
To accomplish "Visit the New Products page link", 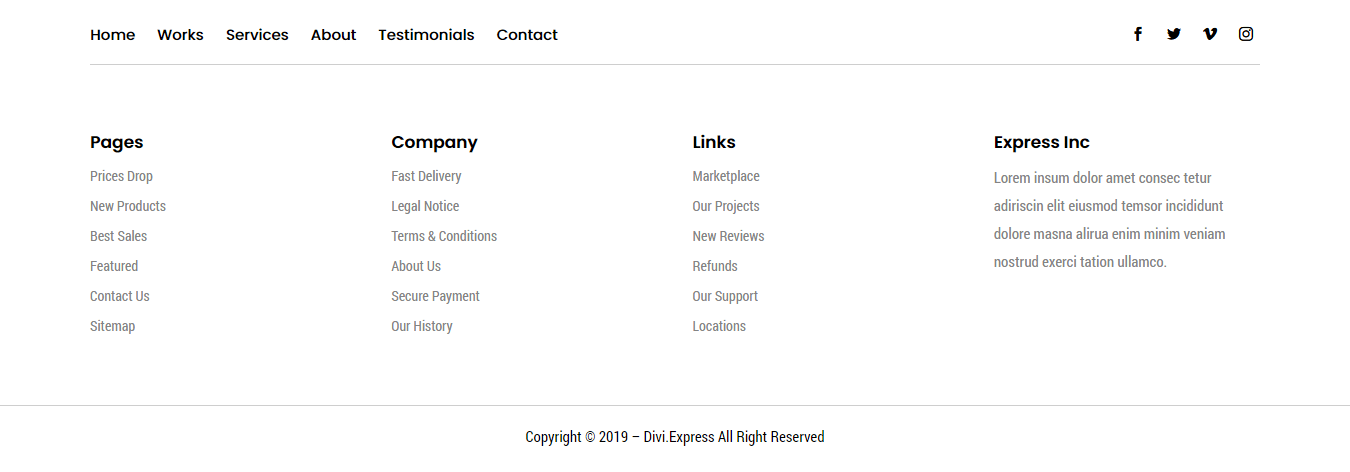I will (128, 206).
